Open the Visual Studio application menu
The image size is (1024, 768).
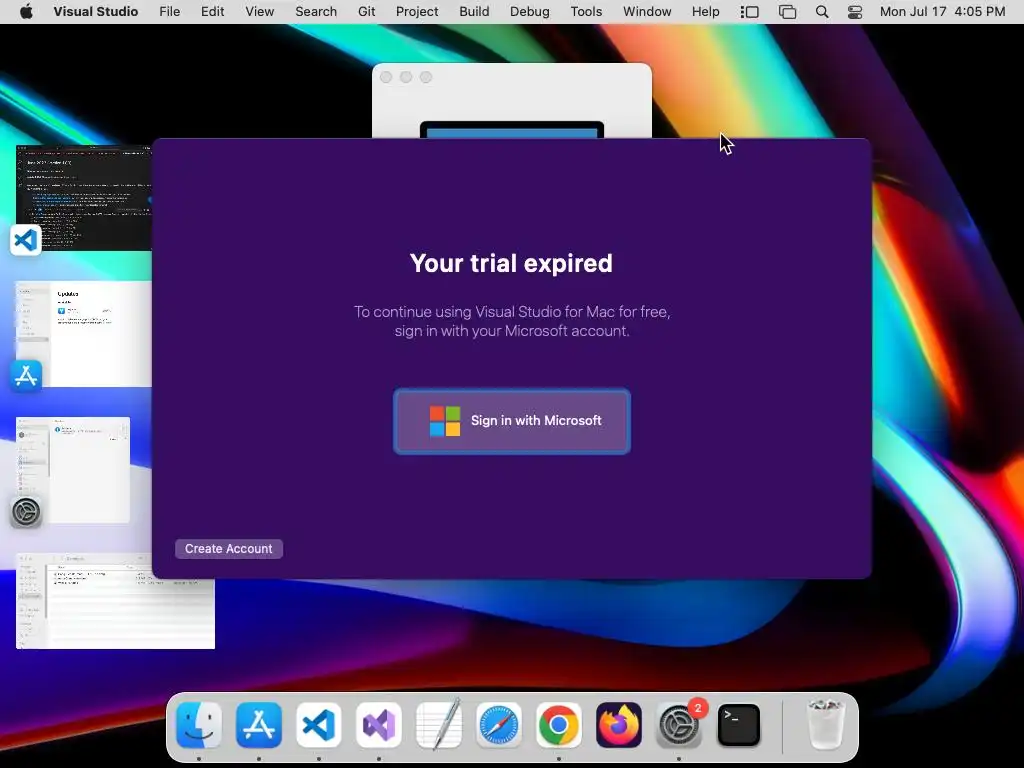point(95,12)
